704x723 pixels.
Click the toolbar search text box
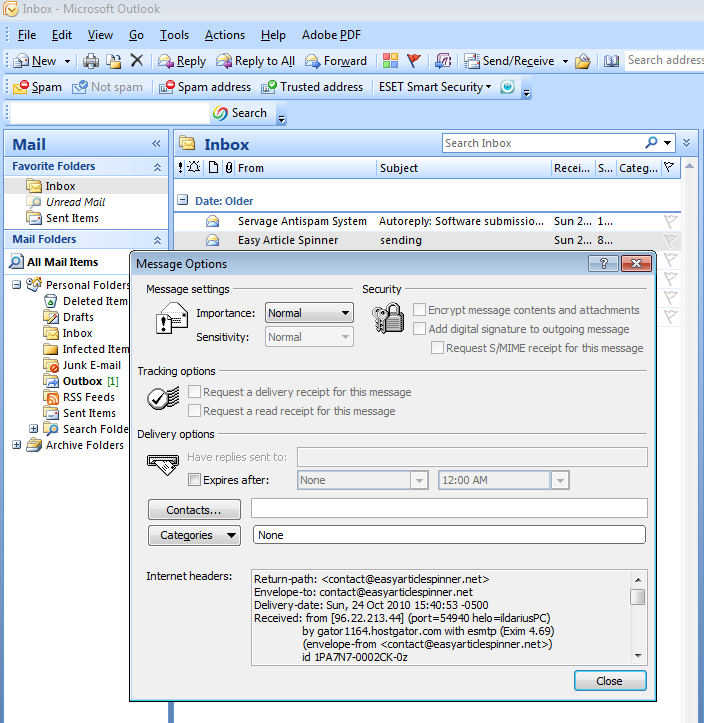[110, 113]
